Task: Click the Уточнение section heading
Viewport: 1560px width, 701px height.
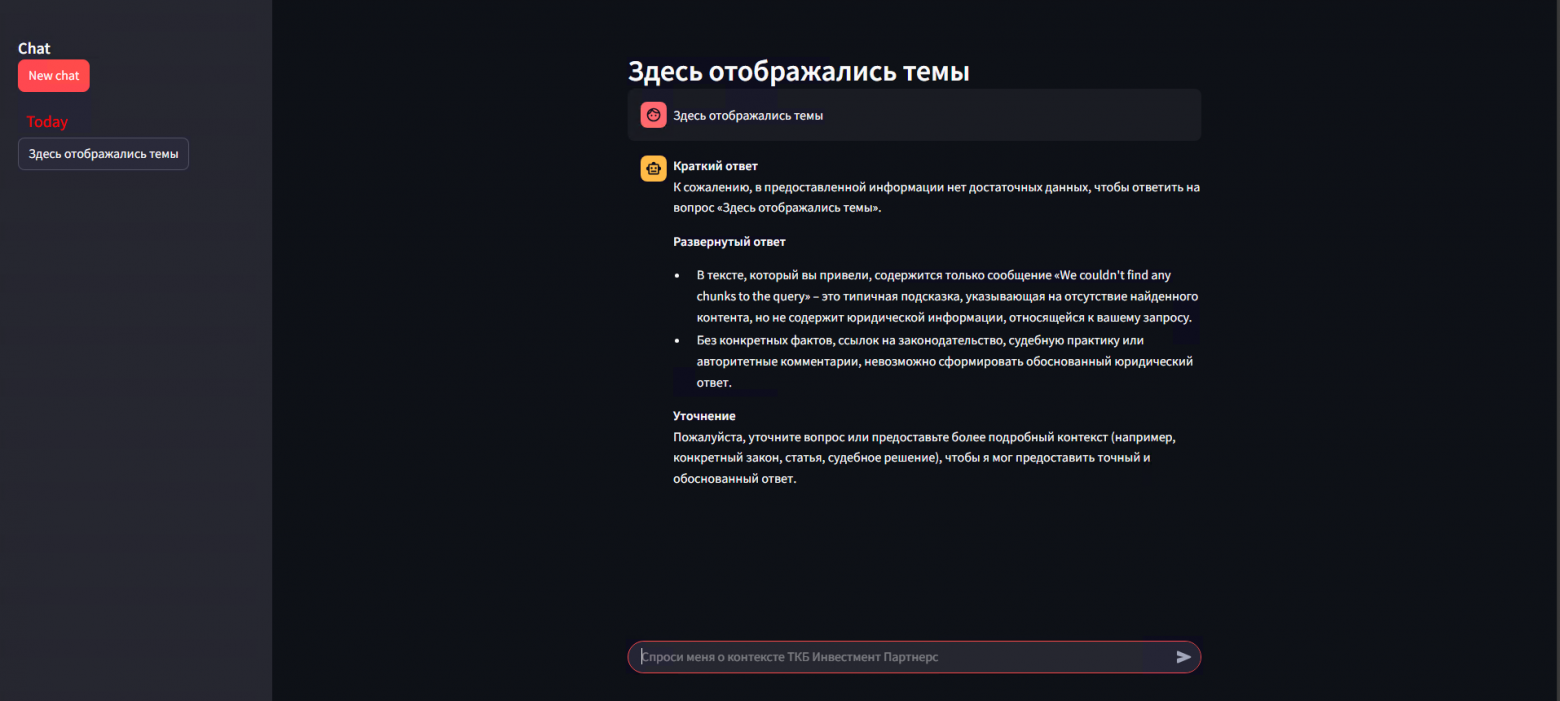Action: [x=703, y=415]
